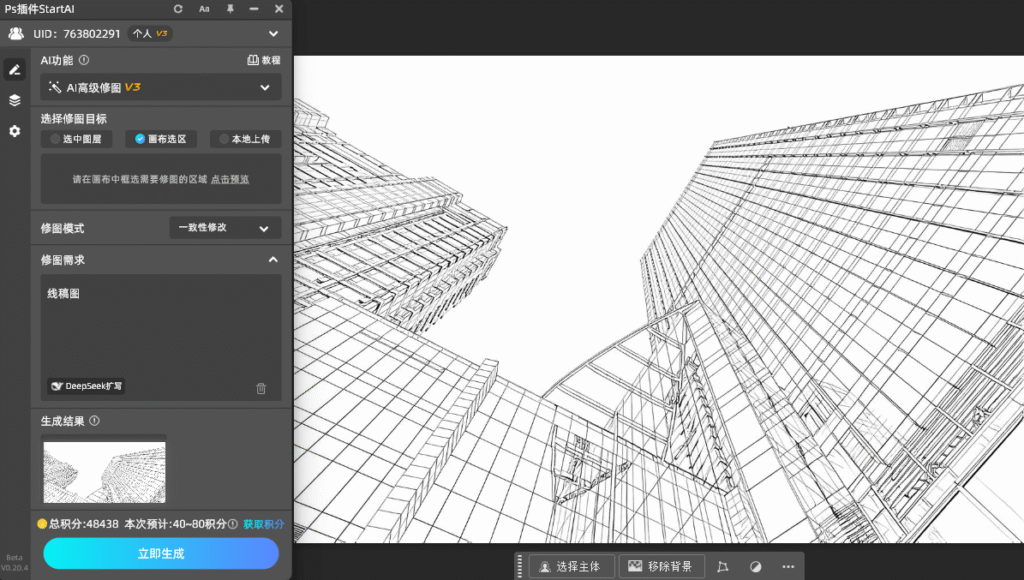
Task: Click the 选择主体 button
Action: pos(571,567)
